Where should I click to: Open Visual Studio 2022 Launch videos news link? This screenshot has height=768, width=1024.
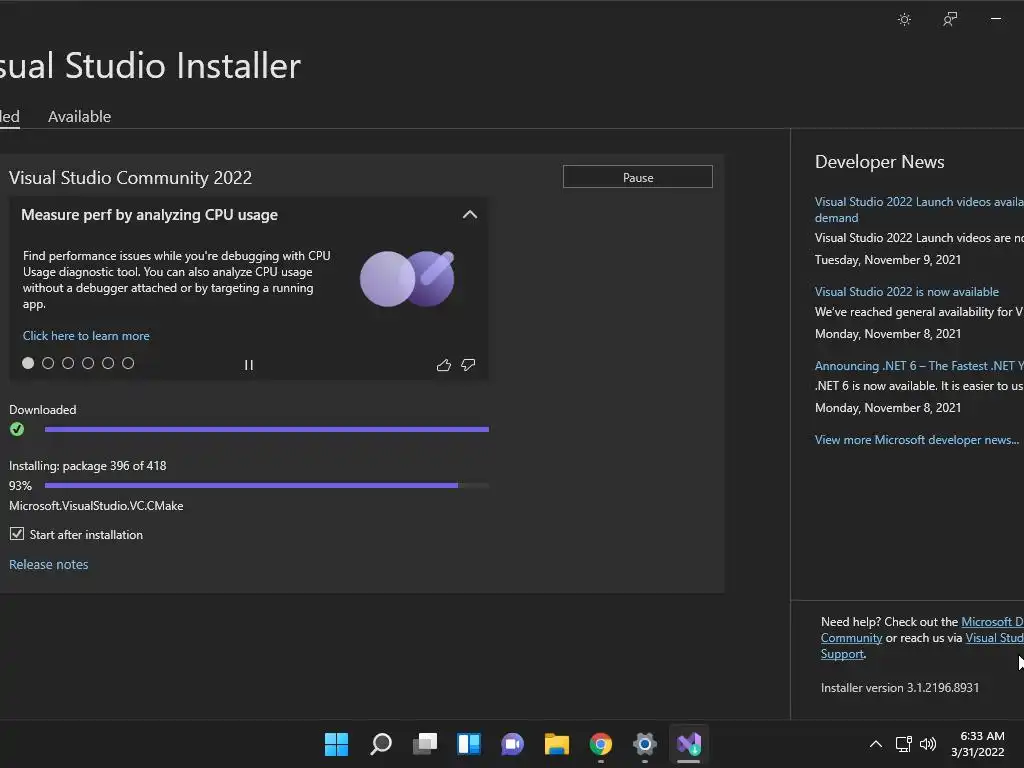[x=918, y=210]
